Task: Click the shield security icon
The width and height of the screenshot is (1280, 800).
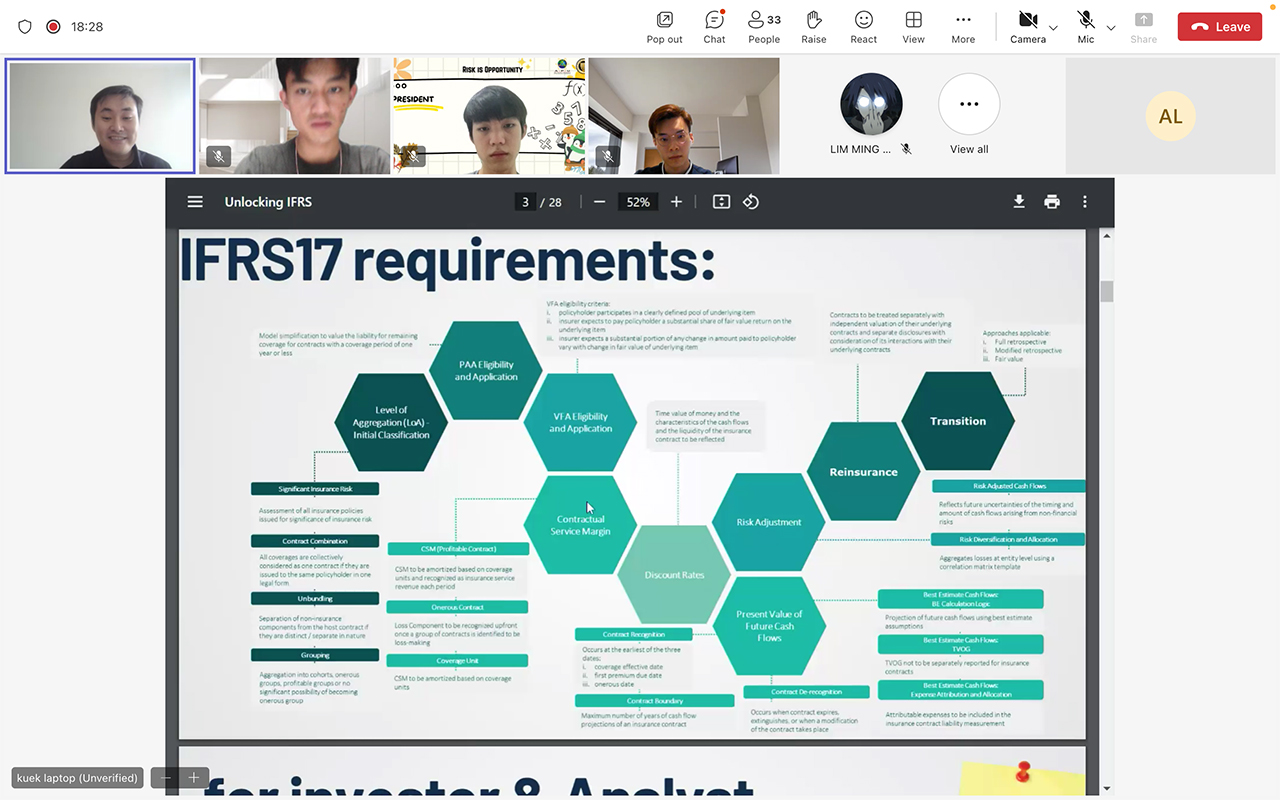Action: pos(25,27)
